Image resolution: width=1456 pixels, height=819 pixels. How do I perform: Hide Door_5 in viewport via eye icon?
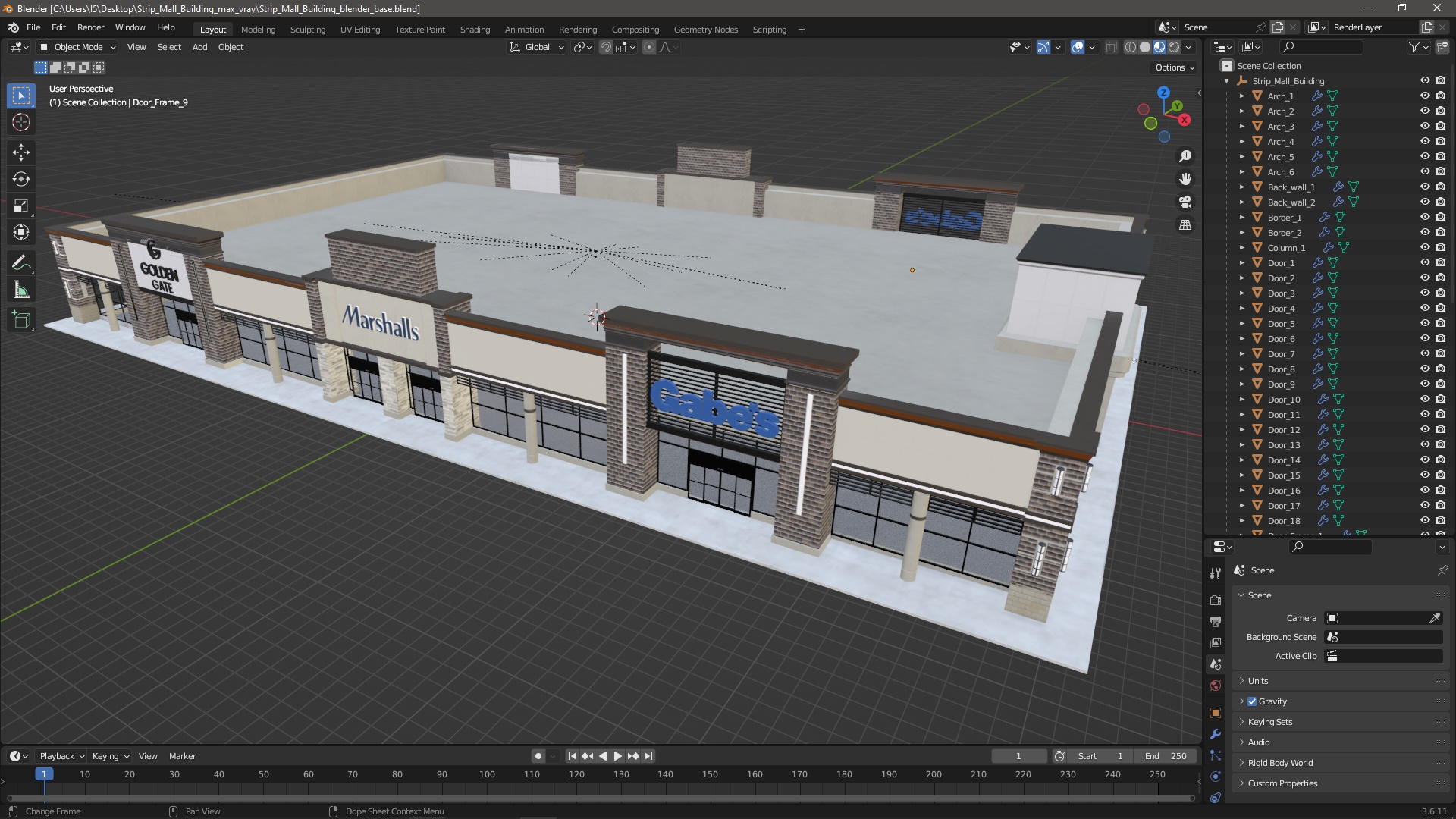click(1425, 323)
